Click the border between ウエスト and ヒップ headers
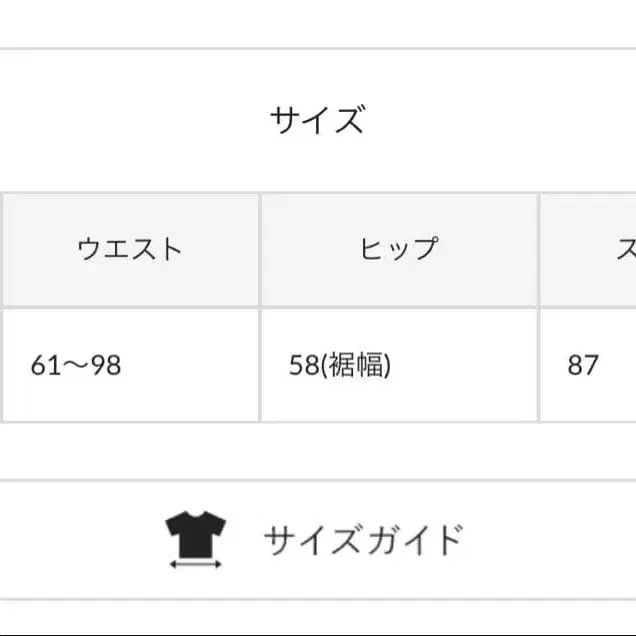This screenshot has height=636, width=636. point(260,249)
